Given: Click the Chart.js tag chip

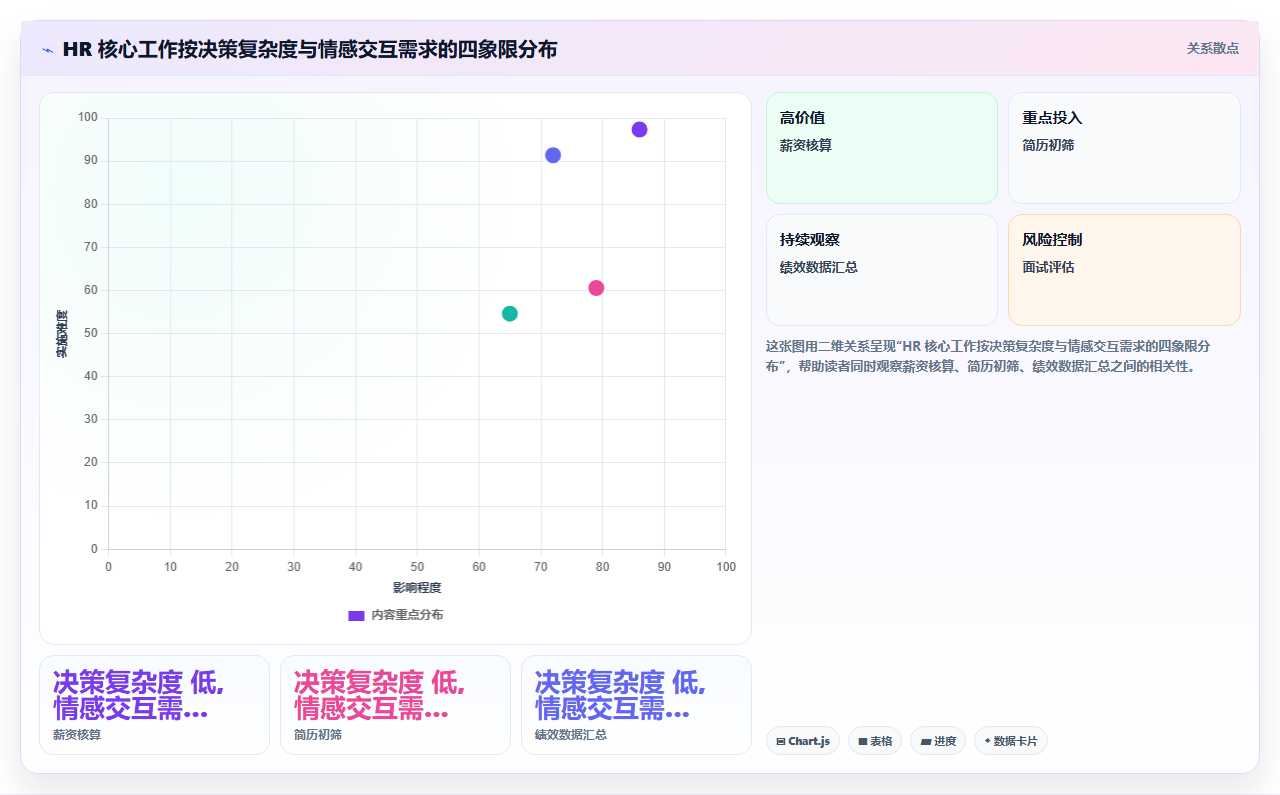Looking at the screenshot, I should coord(803,741).
